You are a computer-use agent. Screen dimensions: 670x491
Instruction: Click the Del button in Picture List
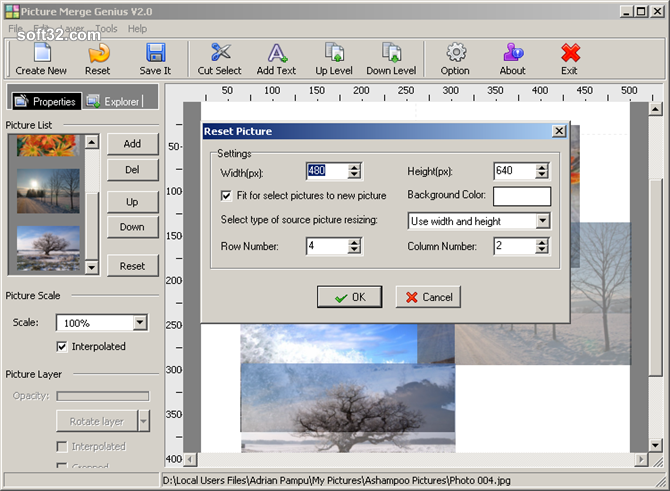click(x=132, y=170)
